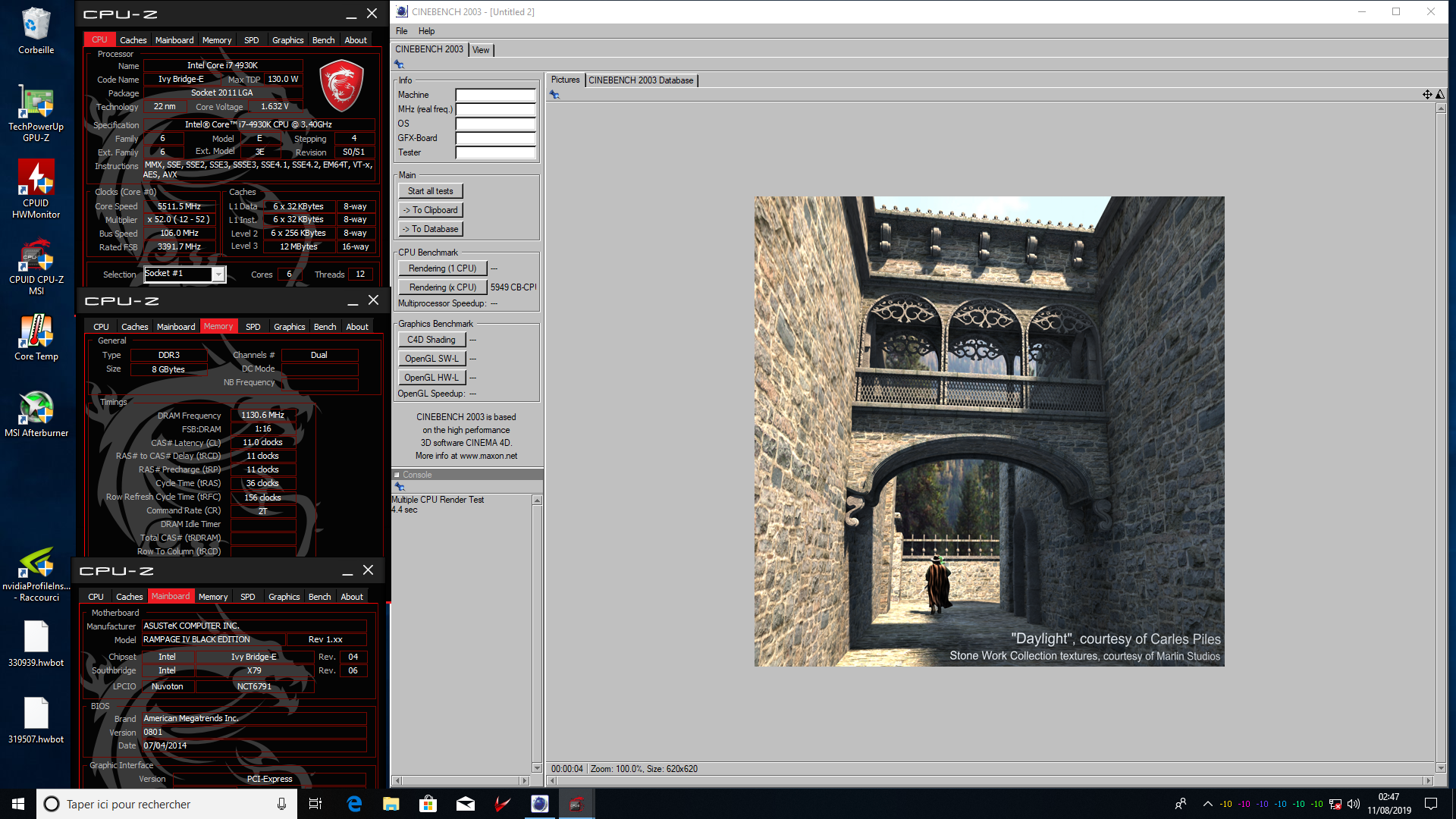The image size is (1456, 819).
Task: Click the taskbar clock showing 02:47
Action: (1389, 804)
